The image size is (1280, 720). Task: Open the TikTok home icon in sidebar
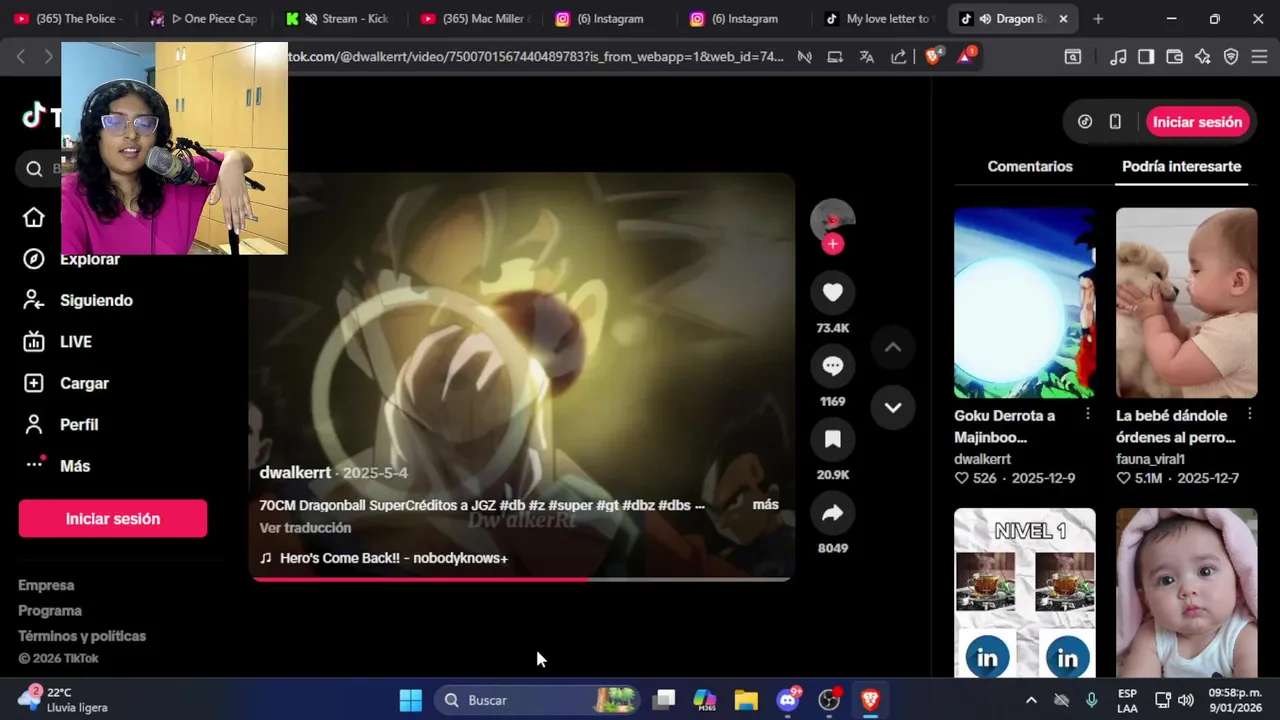[34, 218]
